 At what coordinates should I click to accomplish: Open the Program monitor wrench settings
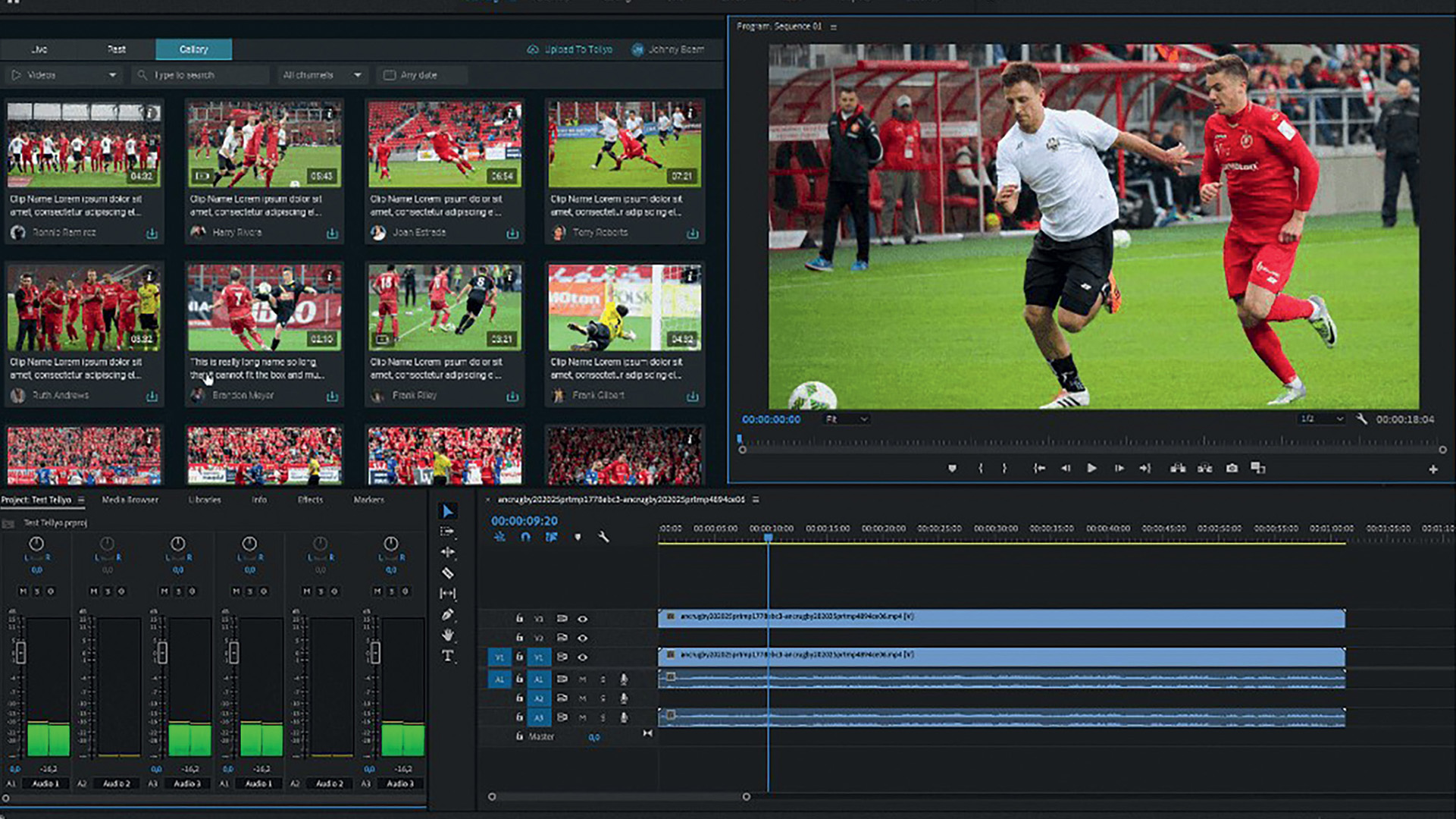(1361, 419)
